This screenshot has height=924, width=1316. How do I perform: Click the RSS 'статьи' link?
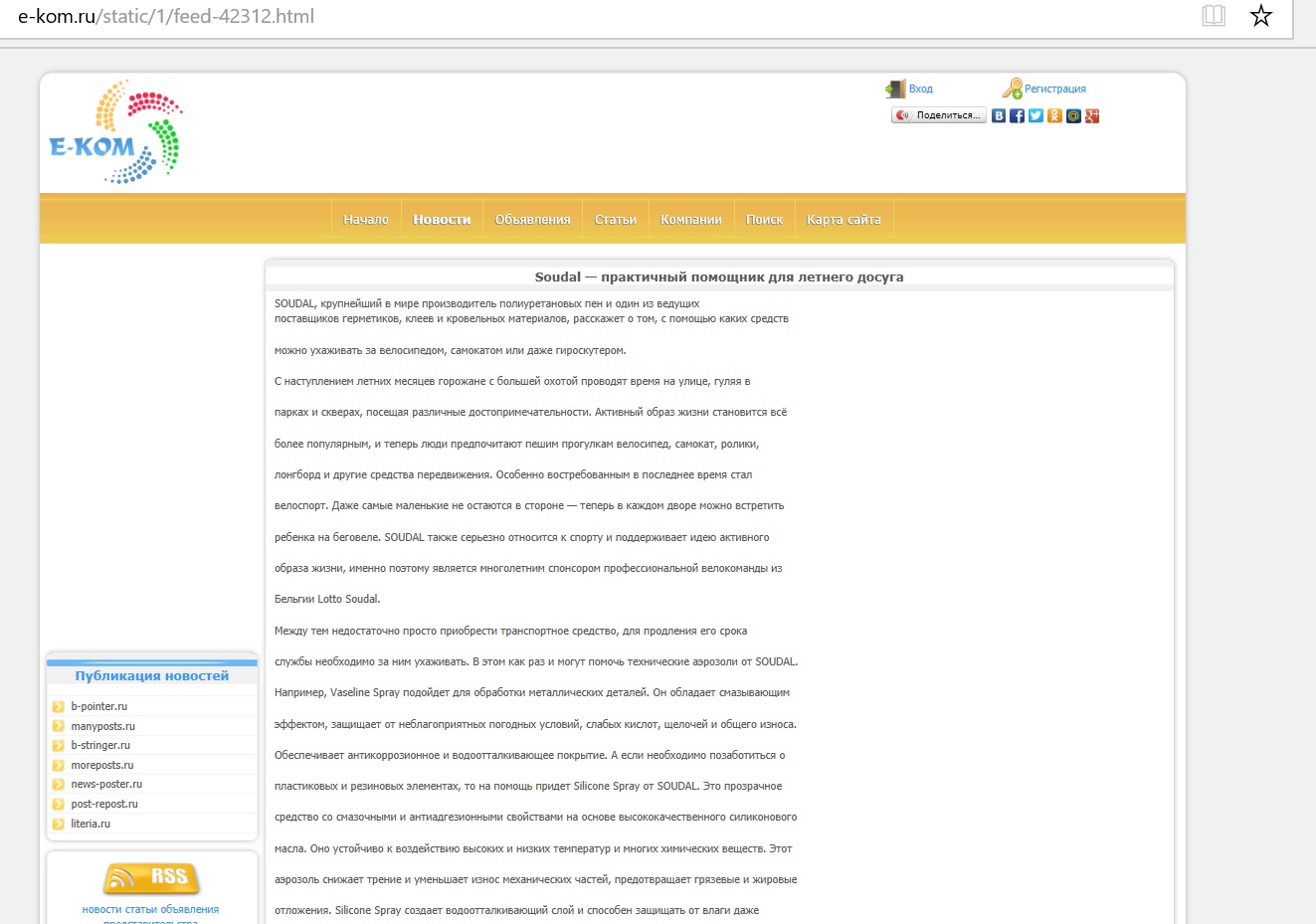[x=139, y=909]
